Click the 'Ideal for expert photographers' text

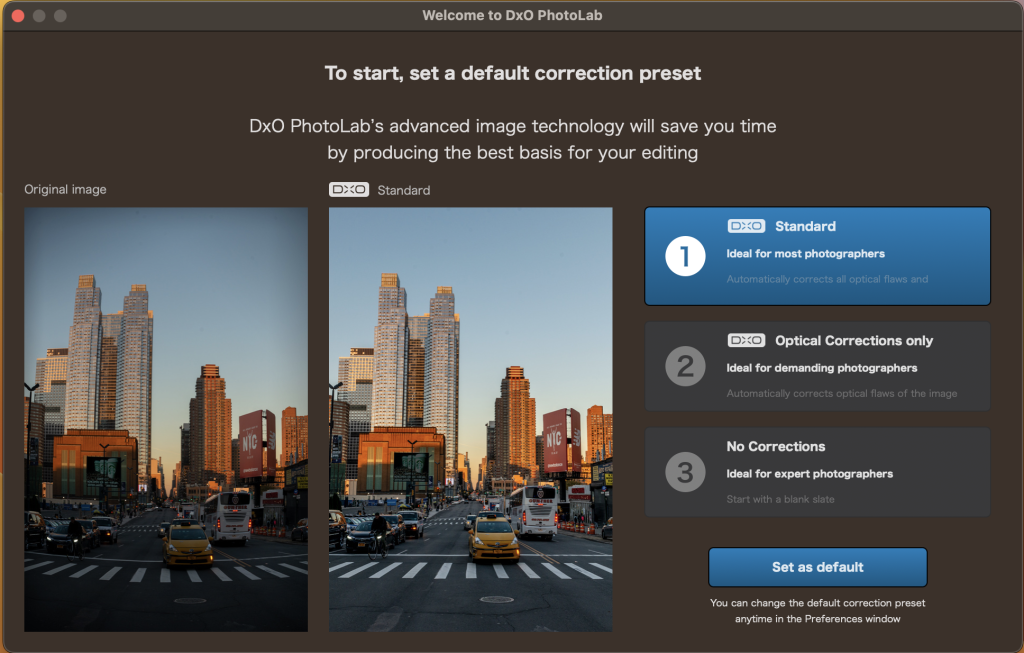pyautogui.click(x=810, y=473)
